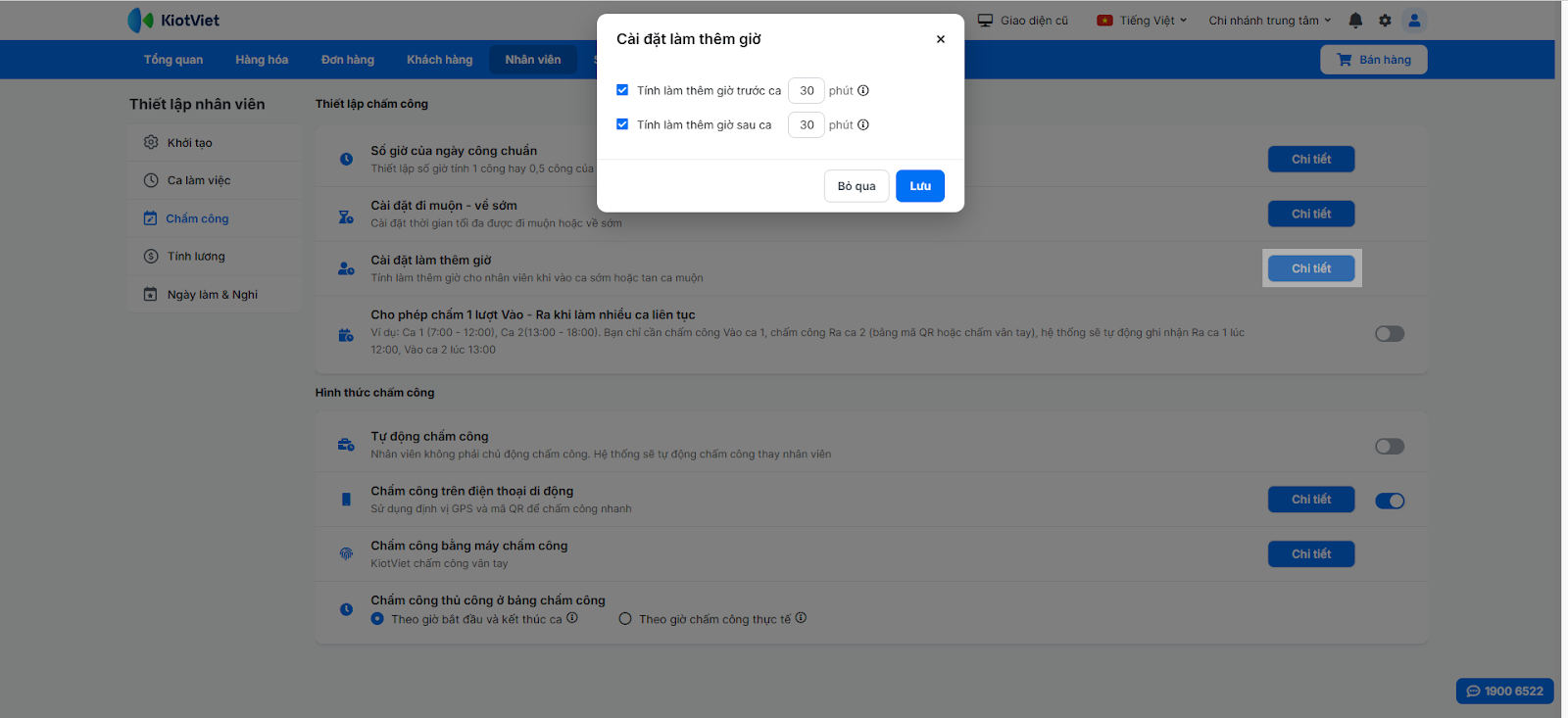Click 'Chi tiết' for 'Cài đặt đi muộn - về sớm'
Viewport: 1568px width, 718px height.
(1311, 215)
